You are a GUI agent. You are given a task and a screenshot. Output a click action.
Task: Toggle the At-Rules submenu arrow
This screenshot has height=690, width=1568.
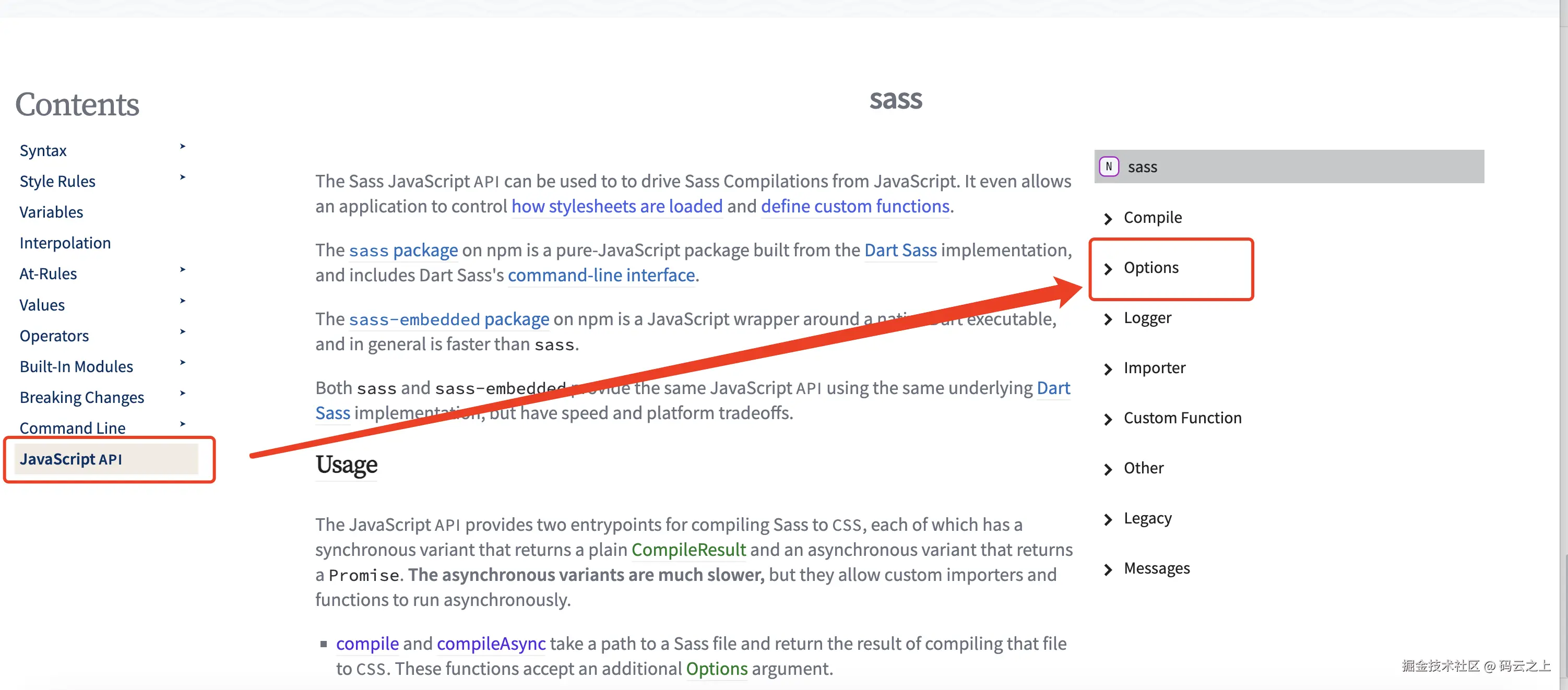182,269
